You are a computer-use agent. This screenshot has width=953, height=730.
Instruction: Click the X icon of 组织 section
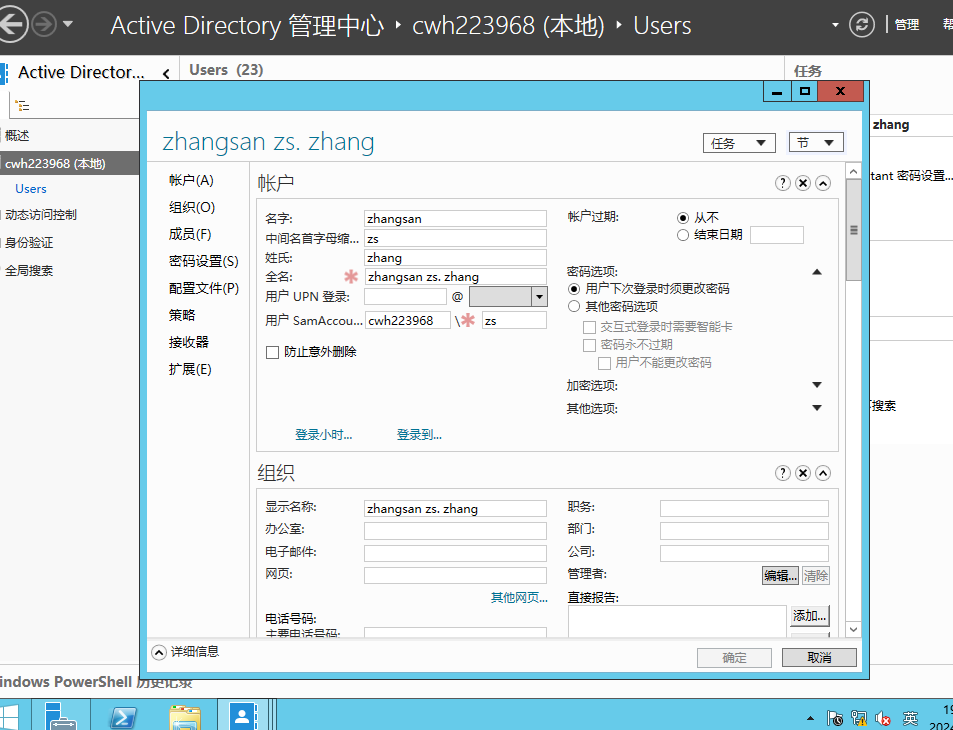tap(803, 473)
